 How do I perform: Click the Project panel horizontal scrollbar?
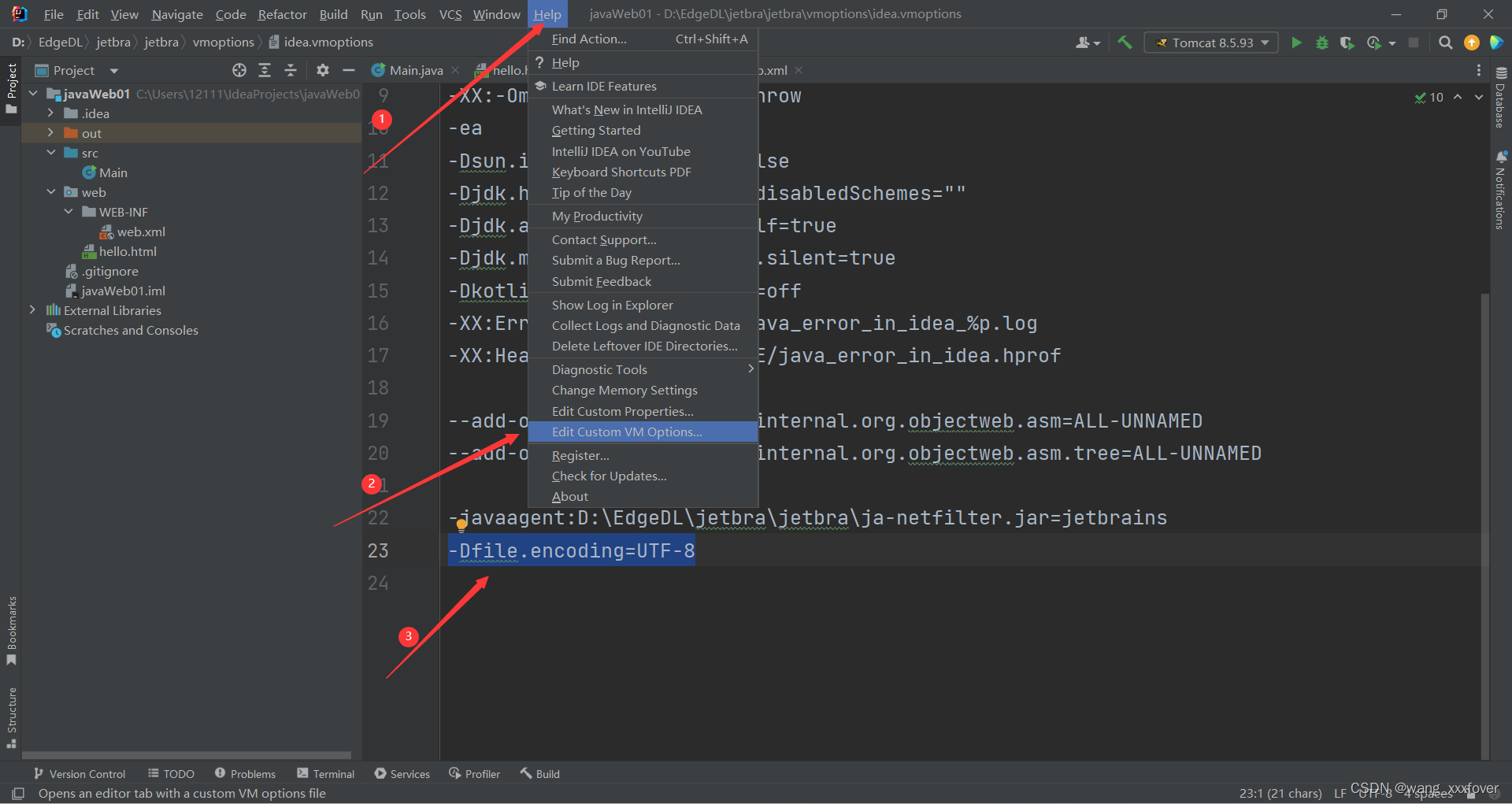(x=187, y=754)
